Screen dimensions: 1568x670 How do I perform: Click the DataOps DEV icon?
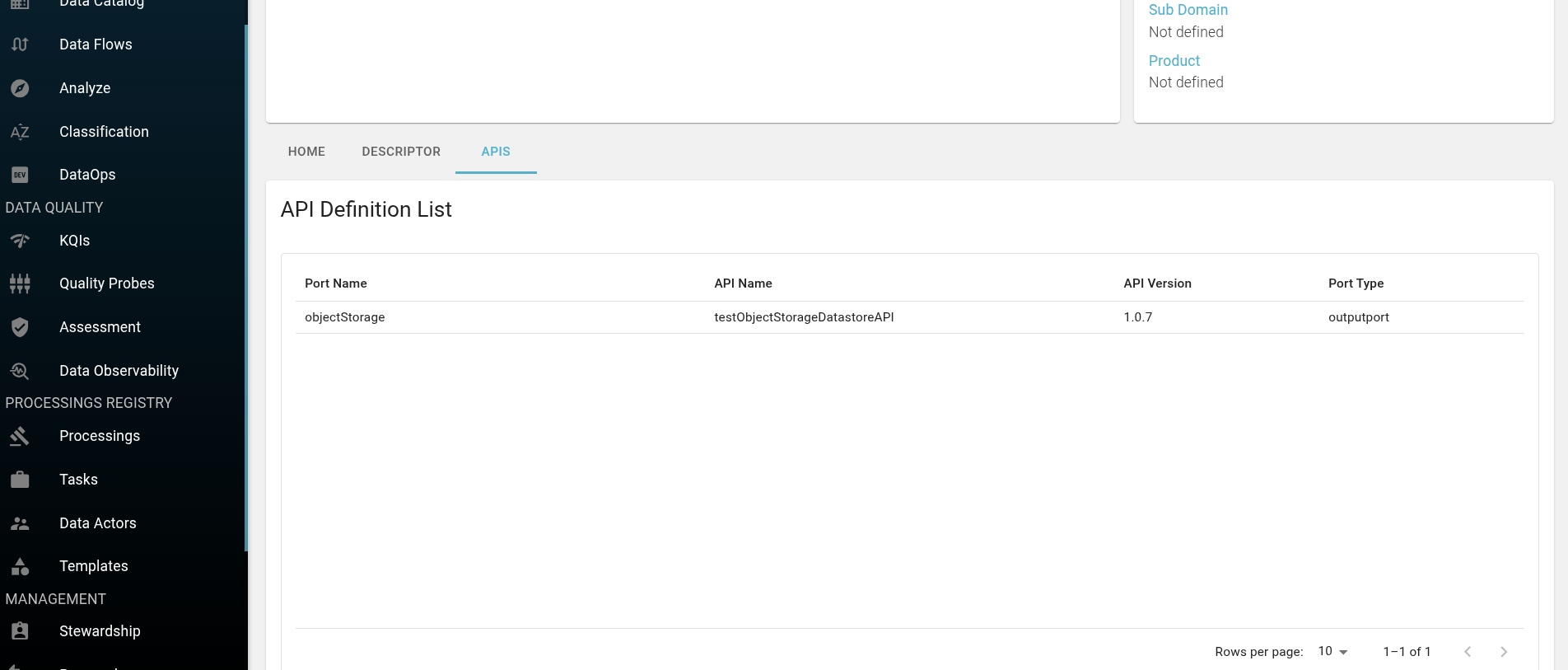point(20,175)
